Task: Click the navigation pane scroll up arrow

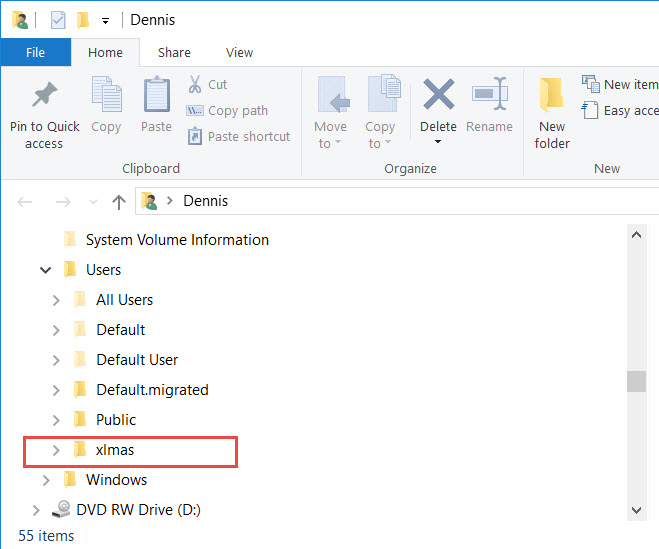Action: tap(636, 235)
